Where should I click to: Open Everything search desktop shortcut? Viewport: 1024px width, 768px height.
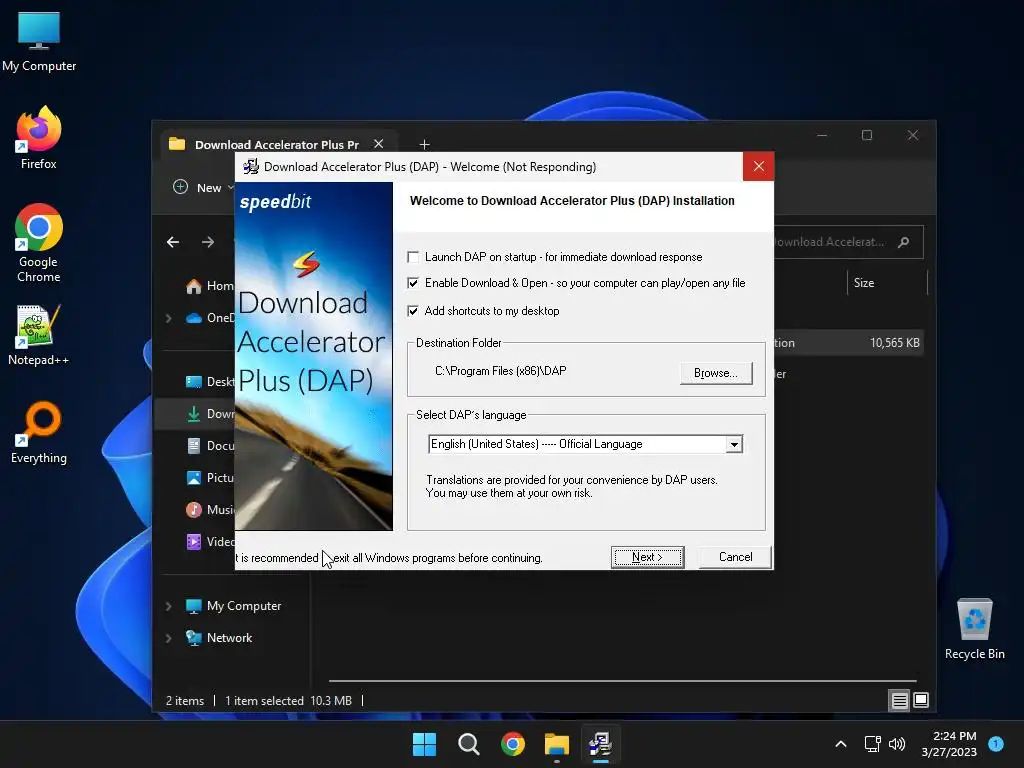tap(39, 433)
